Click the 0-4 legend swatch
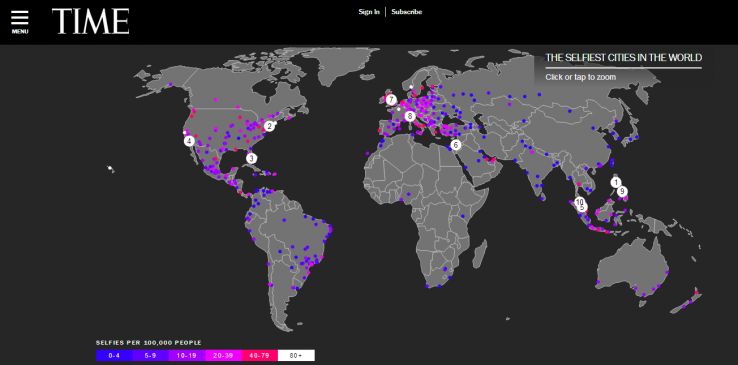 point(114,356)
